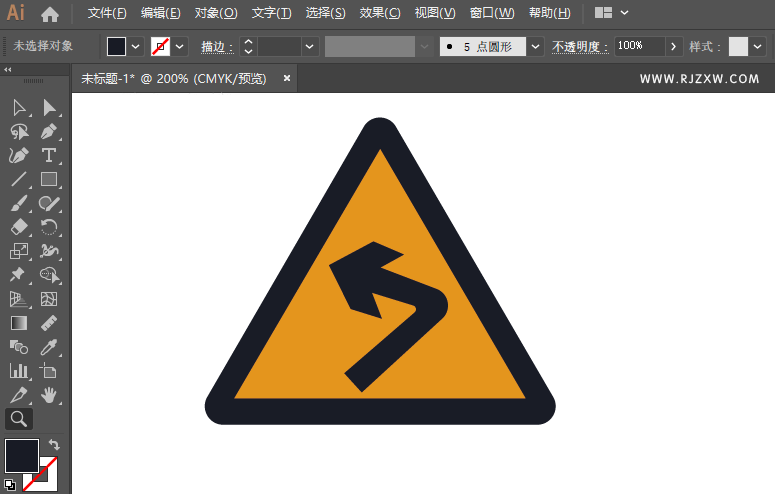Reset to default fill and stroke
This screenshot has width=775, height=494.
coord(9,485)
